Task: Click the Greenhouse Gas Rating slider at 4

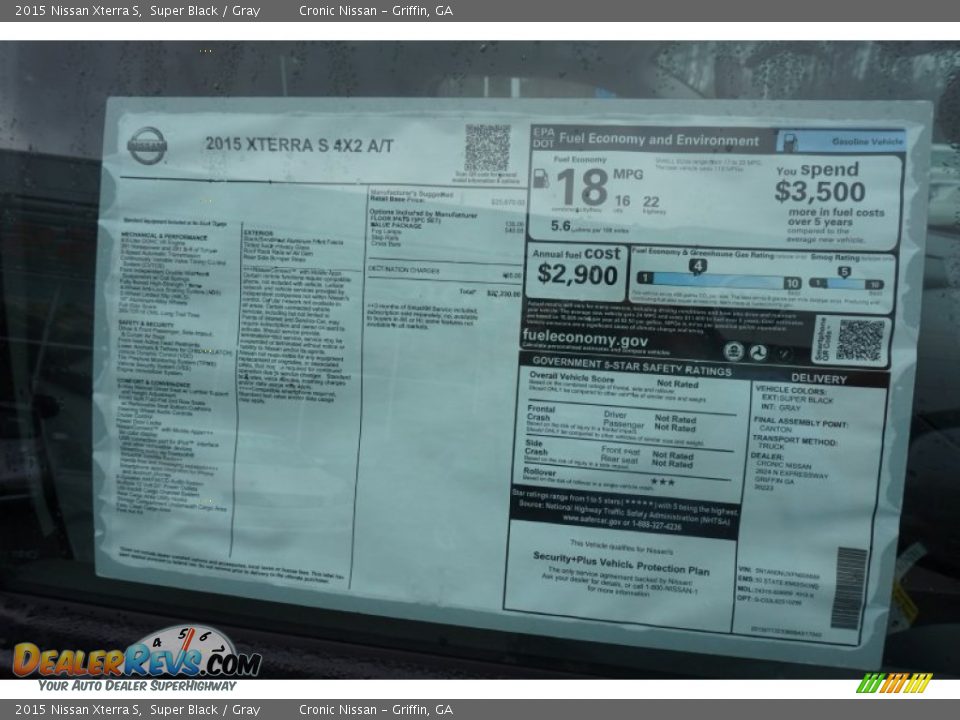Action: 699,266
